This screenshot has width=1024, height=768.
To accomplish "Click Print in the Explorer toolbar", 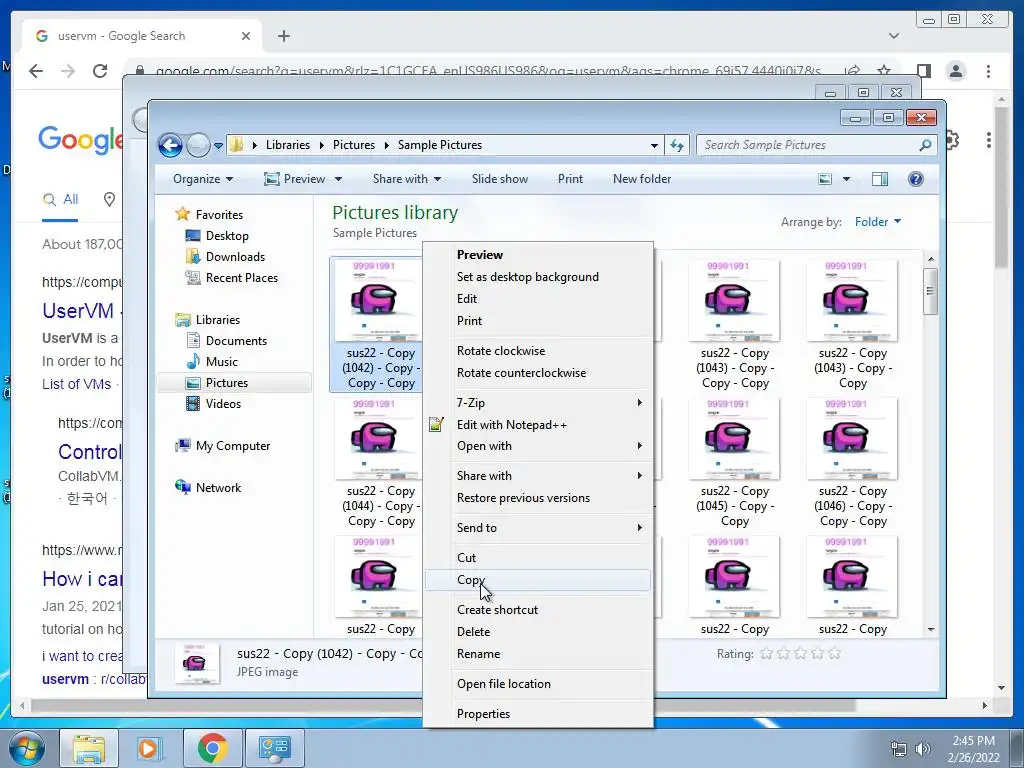I will tap(570, 179).
